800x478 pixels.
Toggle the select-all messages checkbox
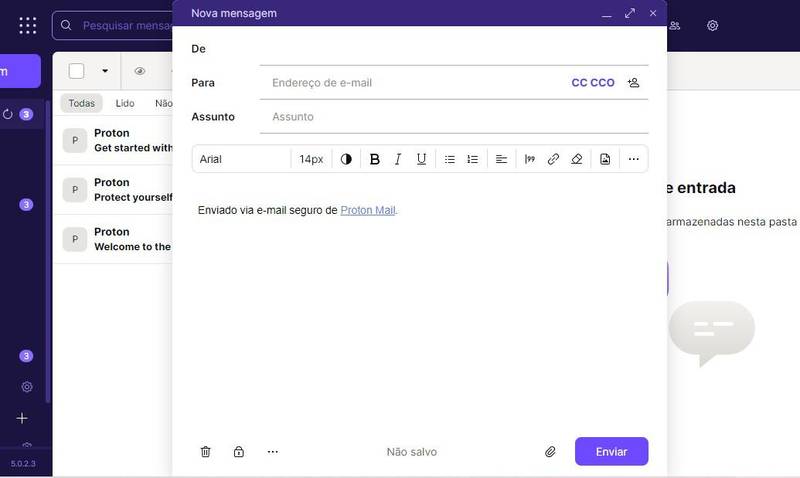(x=77, y=71)
